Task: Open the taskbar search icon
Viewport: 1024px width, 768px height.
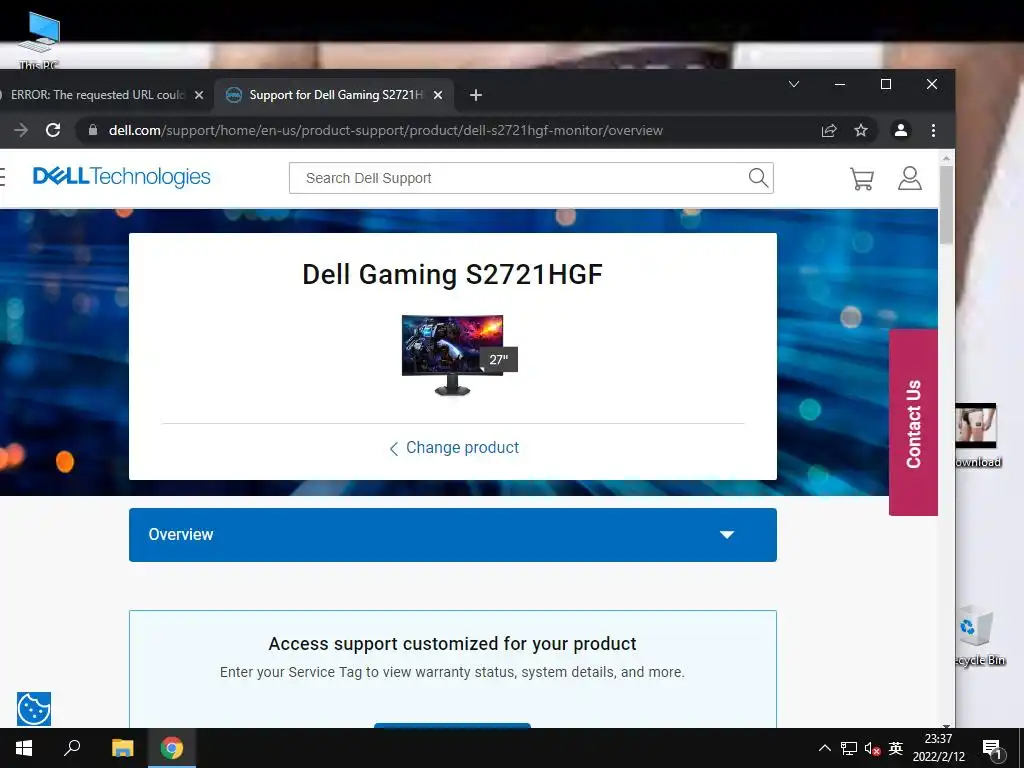Action: [x=72, y=748]
